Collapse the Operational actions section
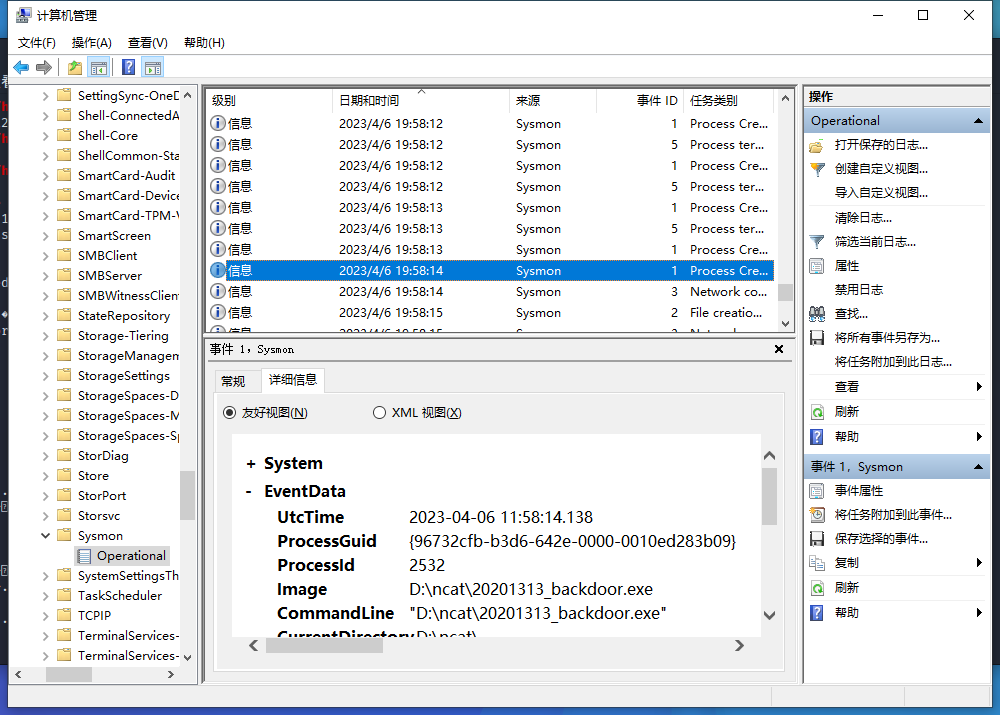Image resolution: width=1000 pixels, height=715 pixels. 978,121
